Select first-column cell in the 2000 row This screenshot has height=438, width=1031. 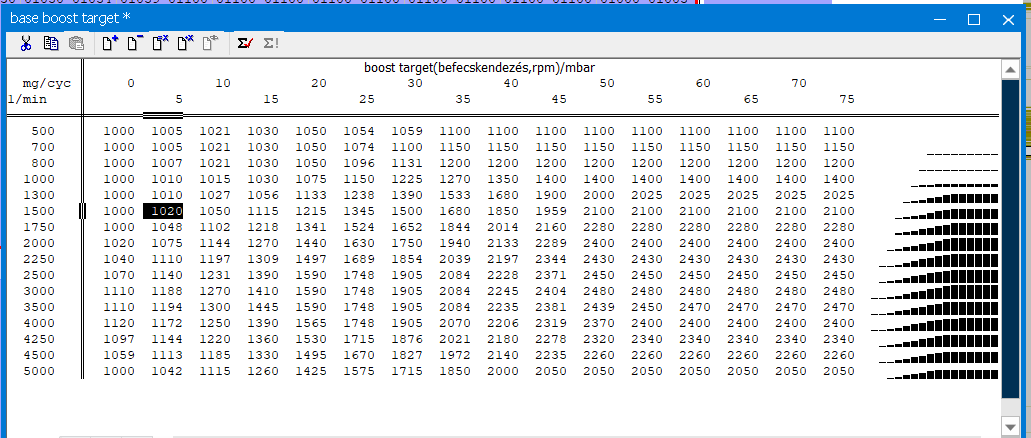[x=118, y=243]
